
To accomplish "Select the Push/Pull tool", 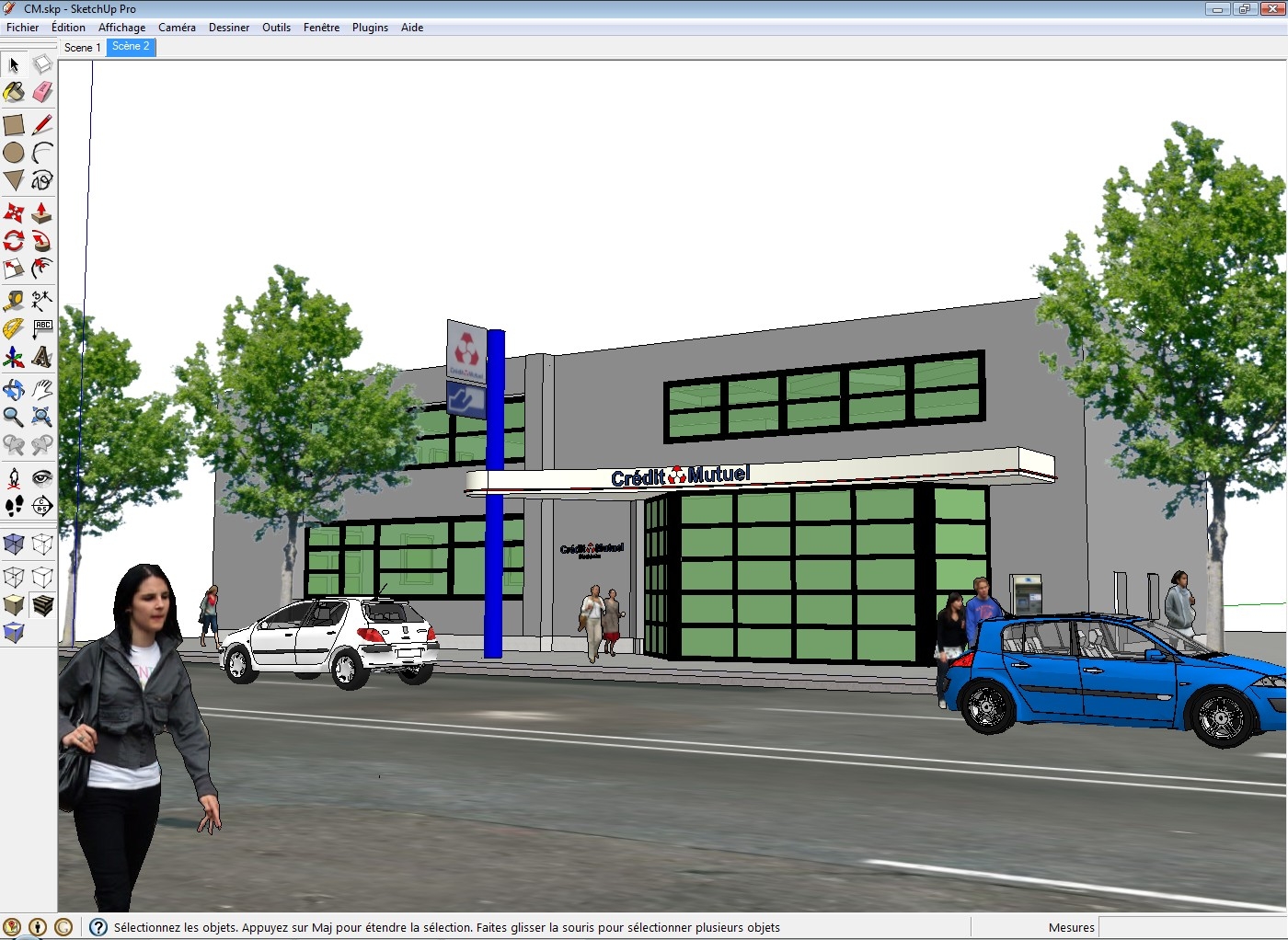I will [x=41, y=213].
